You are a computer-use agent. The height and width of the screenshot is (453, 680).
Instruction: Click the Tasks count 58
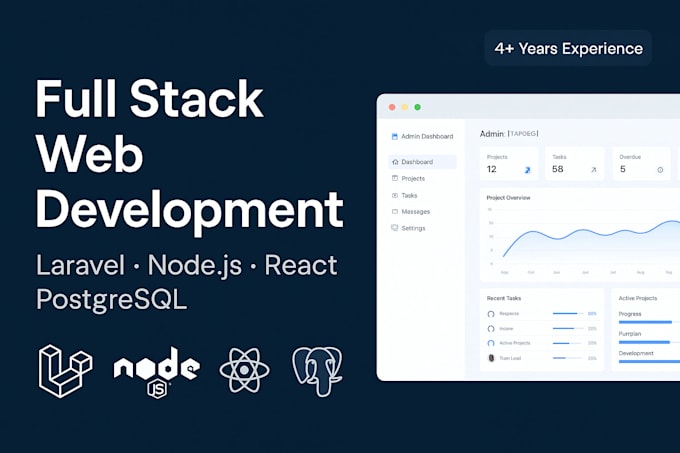tap(558, 169)
